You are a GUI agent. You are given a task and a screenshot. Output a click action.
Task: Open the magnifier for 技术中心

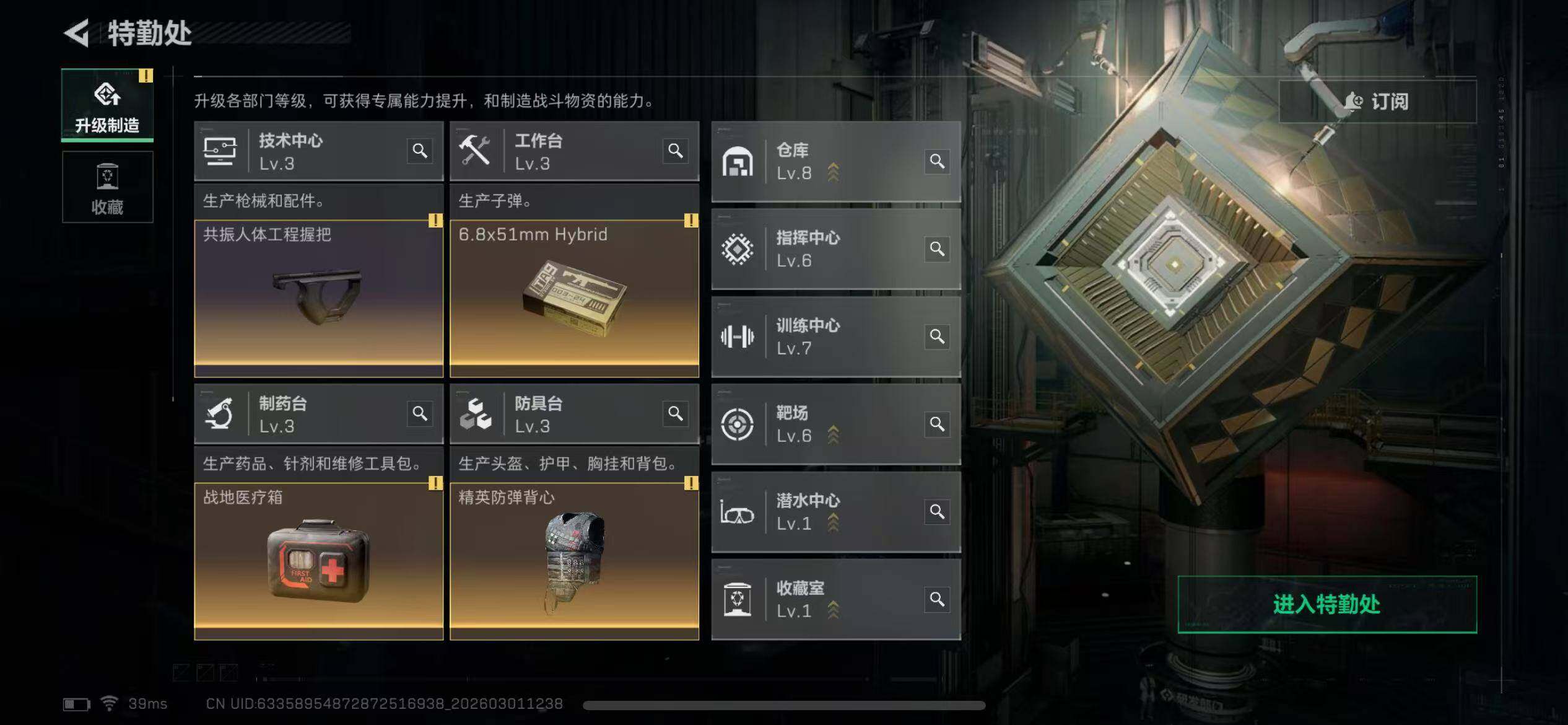point(420,151)
